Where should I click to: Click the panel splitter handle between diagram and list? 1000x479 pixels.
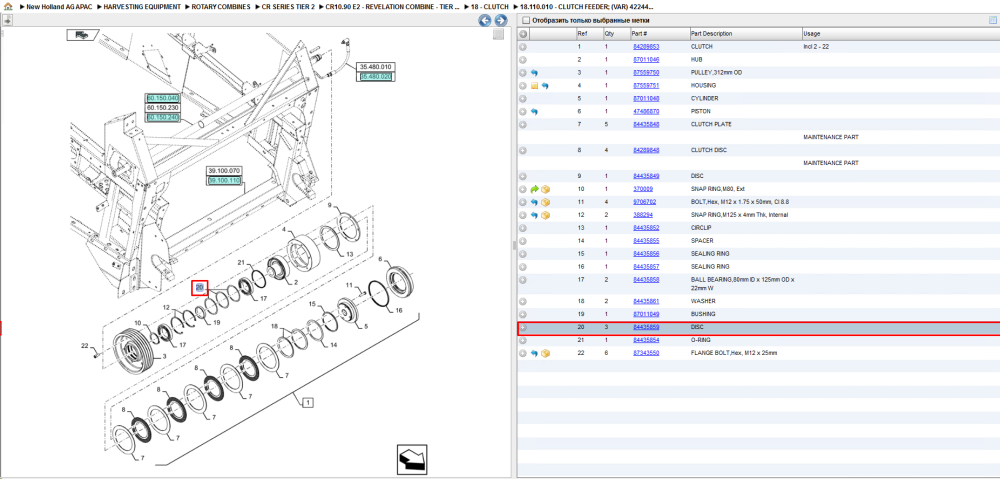514,246
